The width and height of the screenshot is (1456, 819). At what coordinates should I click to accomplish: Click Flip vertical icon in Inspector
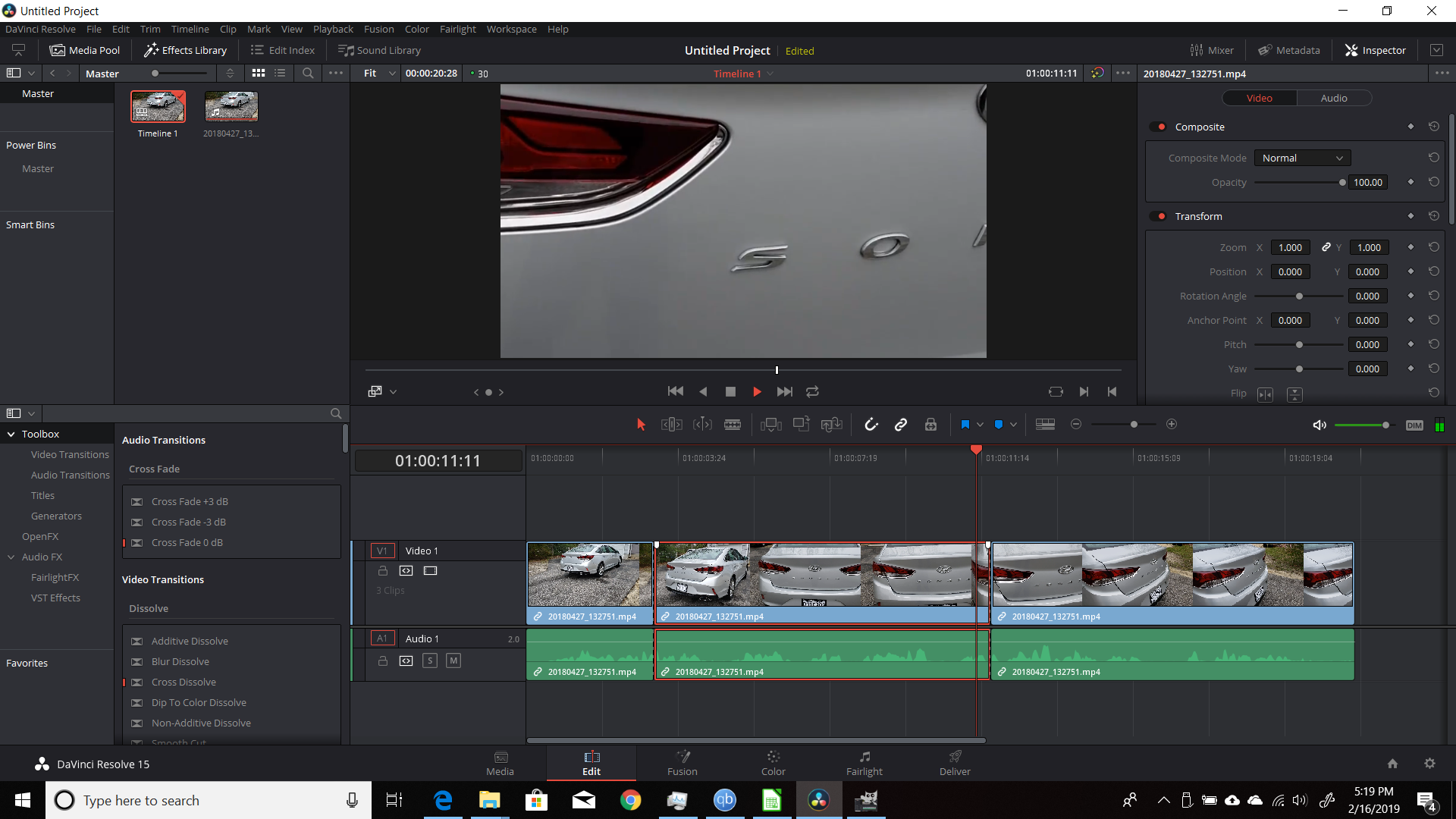tap(1294, 394)
